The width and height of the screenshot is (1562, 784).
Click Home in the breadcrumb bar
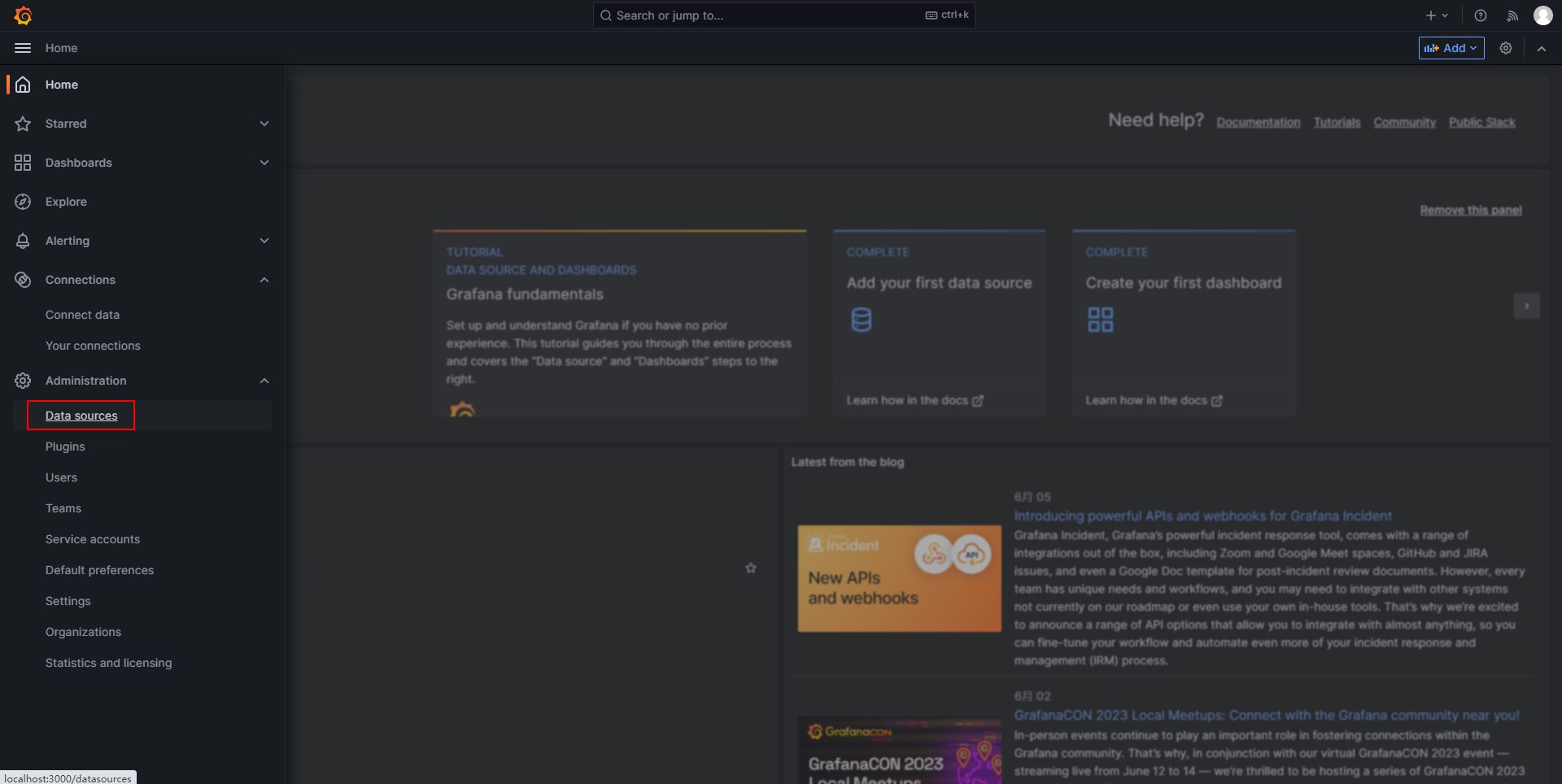pyautogui.click(x=61, y=48)
